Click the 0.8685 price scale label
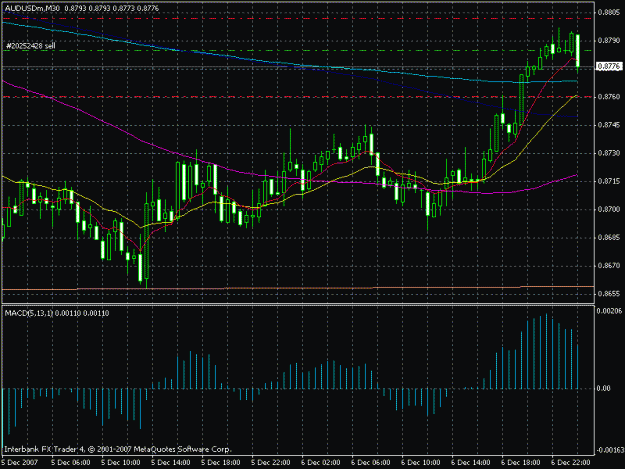Image resolution: width=625 pixels, height=469 pixels. (608, 237)
